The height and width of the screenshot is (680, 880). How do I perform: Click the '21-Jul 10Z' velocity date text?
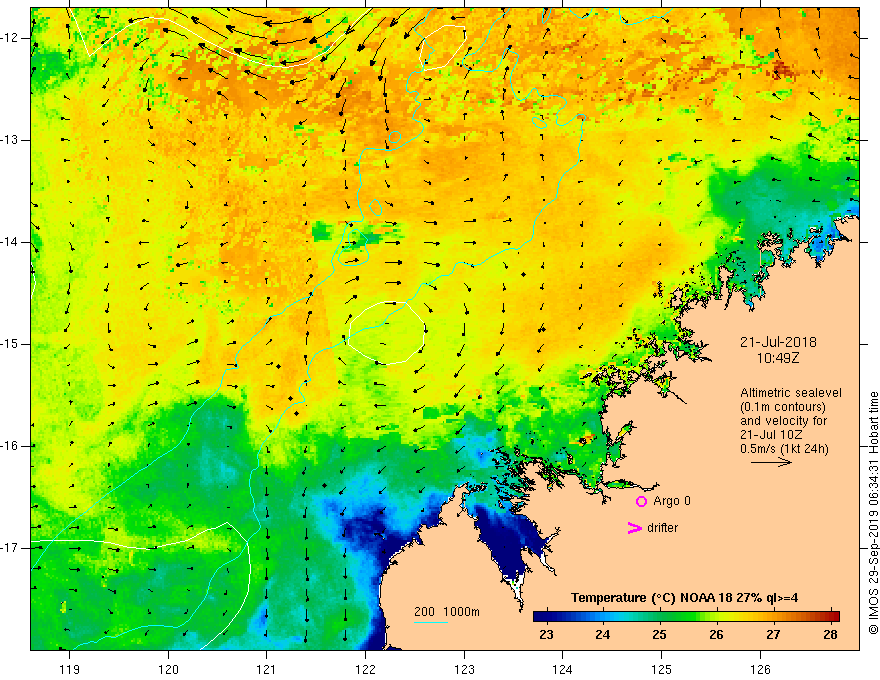click(771, 435)
